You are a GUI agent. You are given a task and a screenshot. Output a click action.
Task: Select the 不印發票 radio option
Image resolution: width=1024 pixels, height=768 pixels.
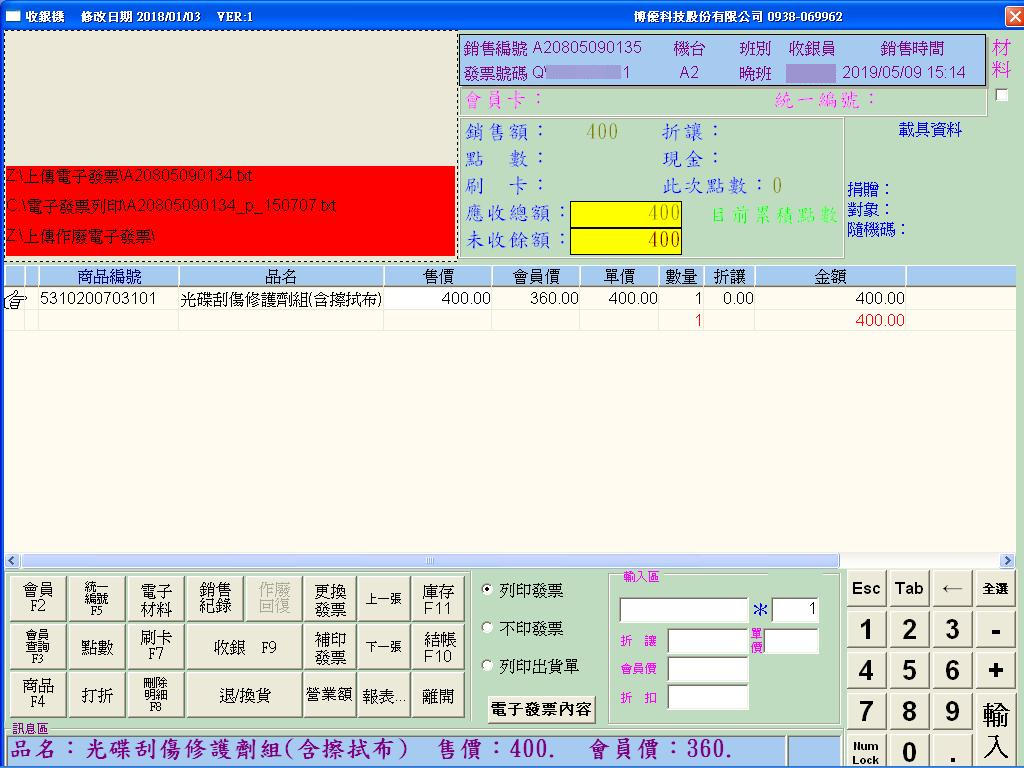pyautogui.click(x=488, y=628)
